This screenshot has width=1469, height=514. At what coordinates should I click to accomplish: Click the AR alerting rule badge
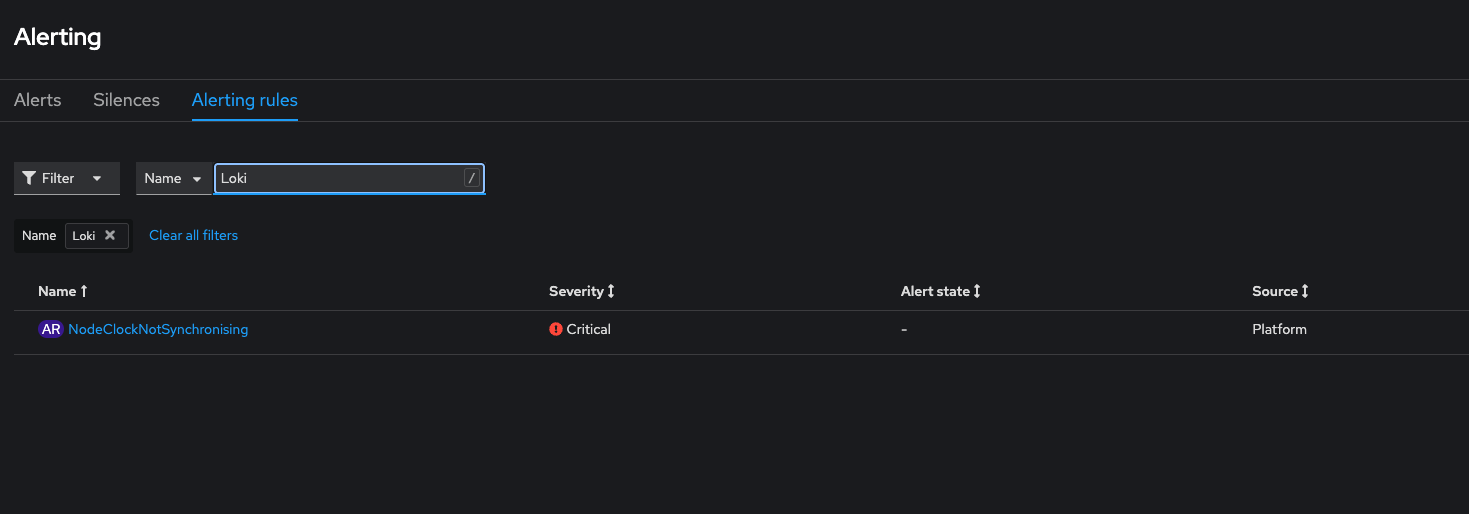pyautogui.click(x=50, y=329)
